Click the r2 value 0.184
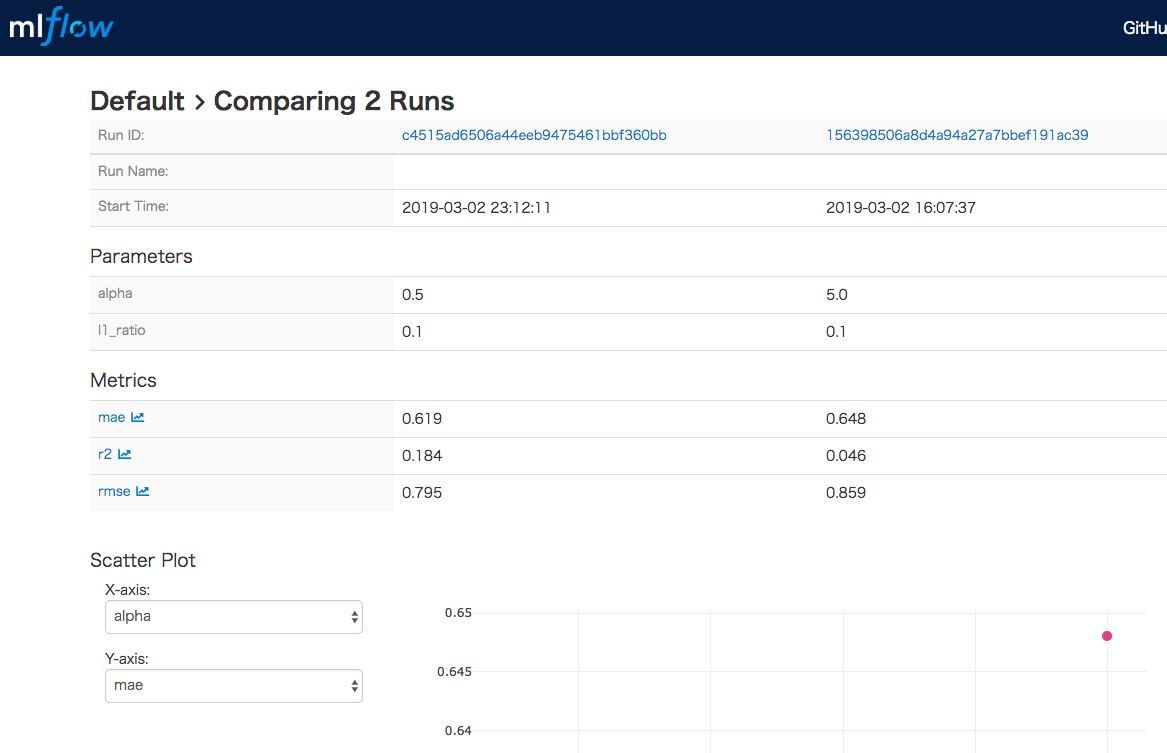 click(x=422, y=456)
